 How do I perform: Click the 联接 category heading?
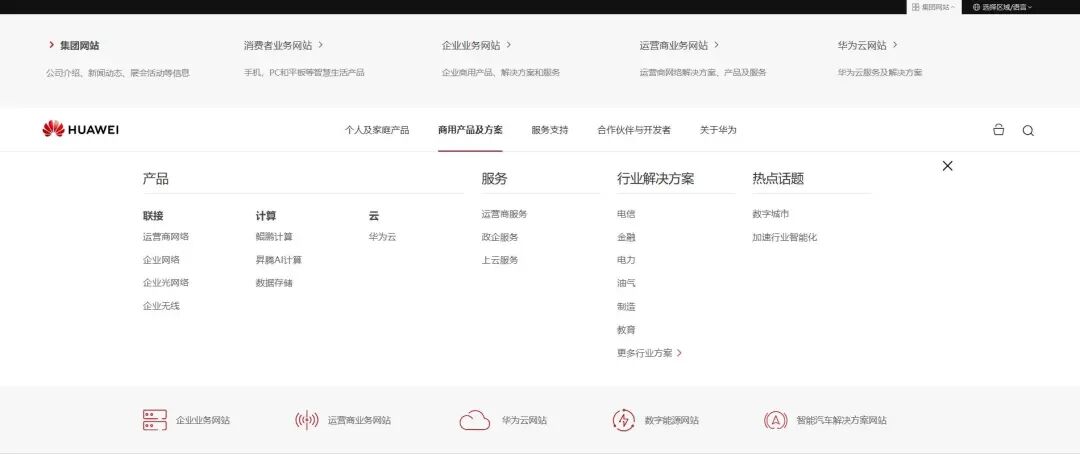point(153,216)
